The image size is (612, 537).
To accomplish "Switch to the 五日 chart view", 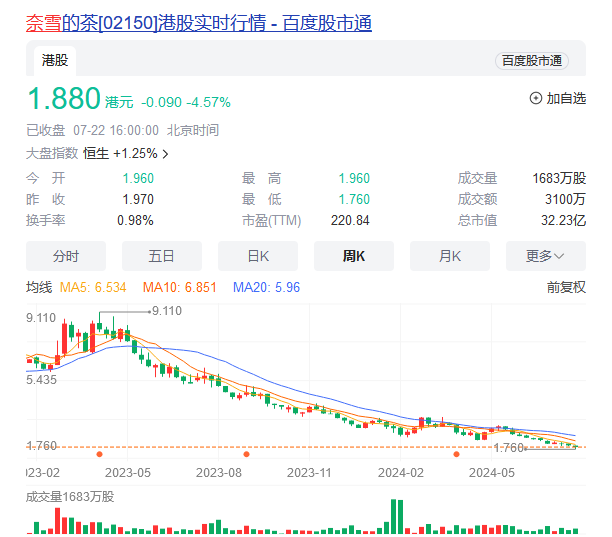I will (161, 255).
